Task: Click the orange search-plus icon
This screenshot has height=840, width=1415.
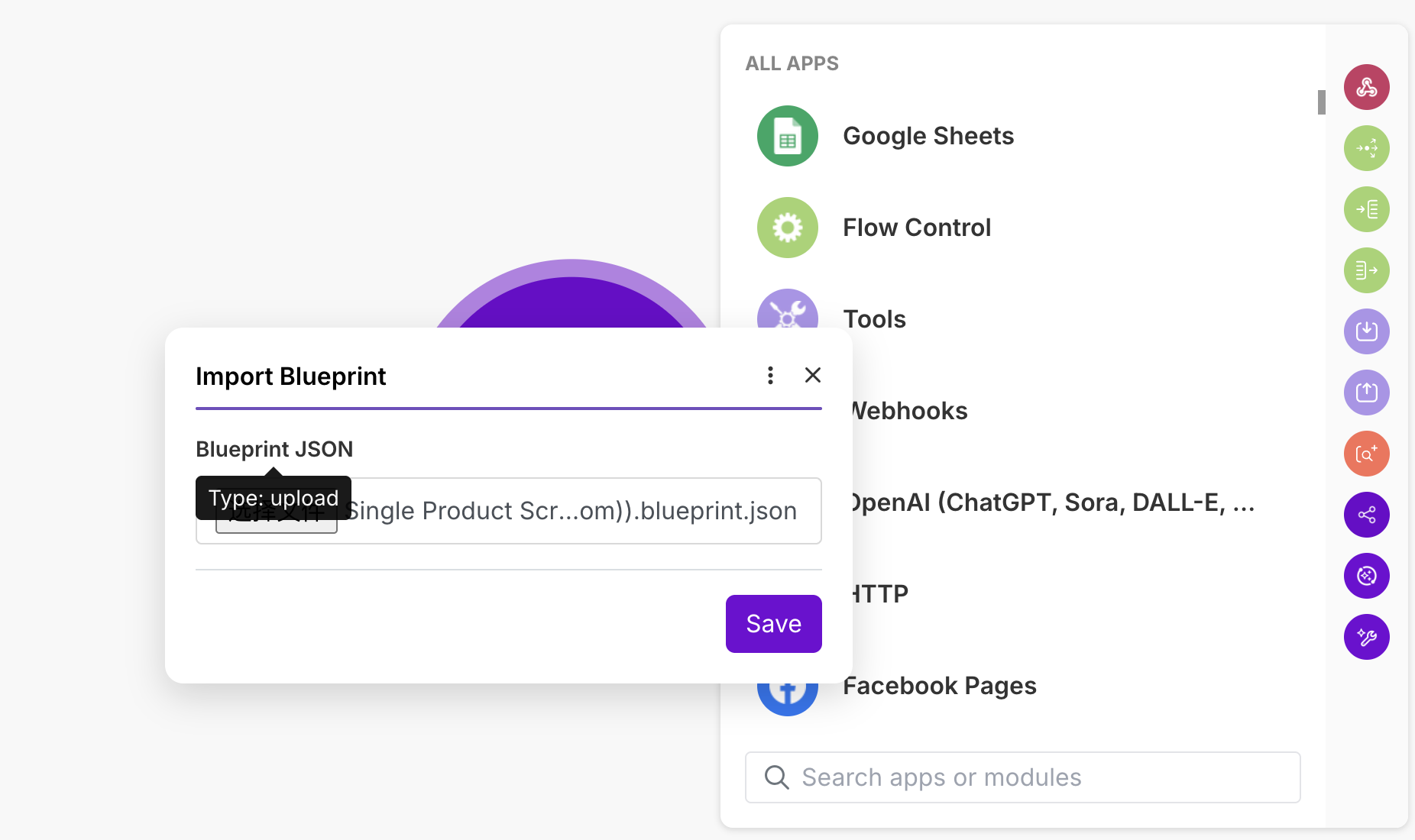Action: coord(1366,454)
